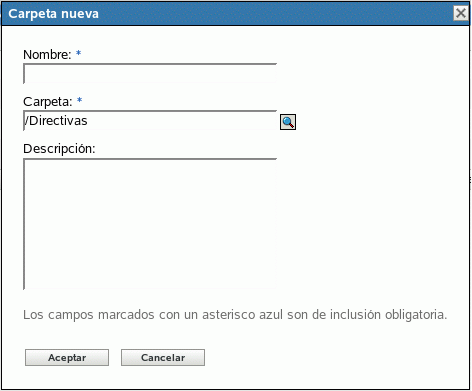Focus the Nombre text field
Screen dimensions: 472x391
point(150,73)
